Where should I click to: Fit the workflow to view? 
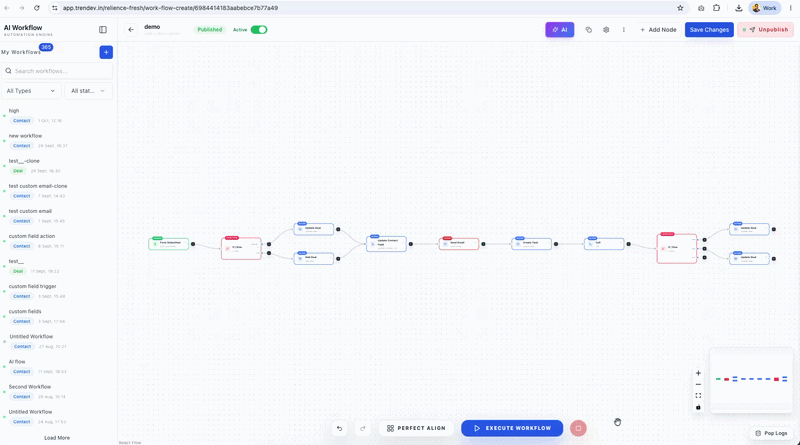698,395
